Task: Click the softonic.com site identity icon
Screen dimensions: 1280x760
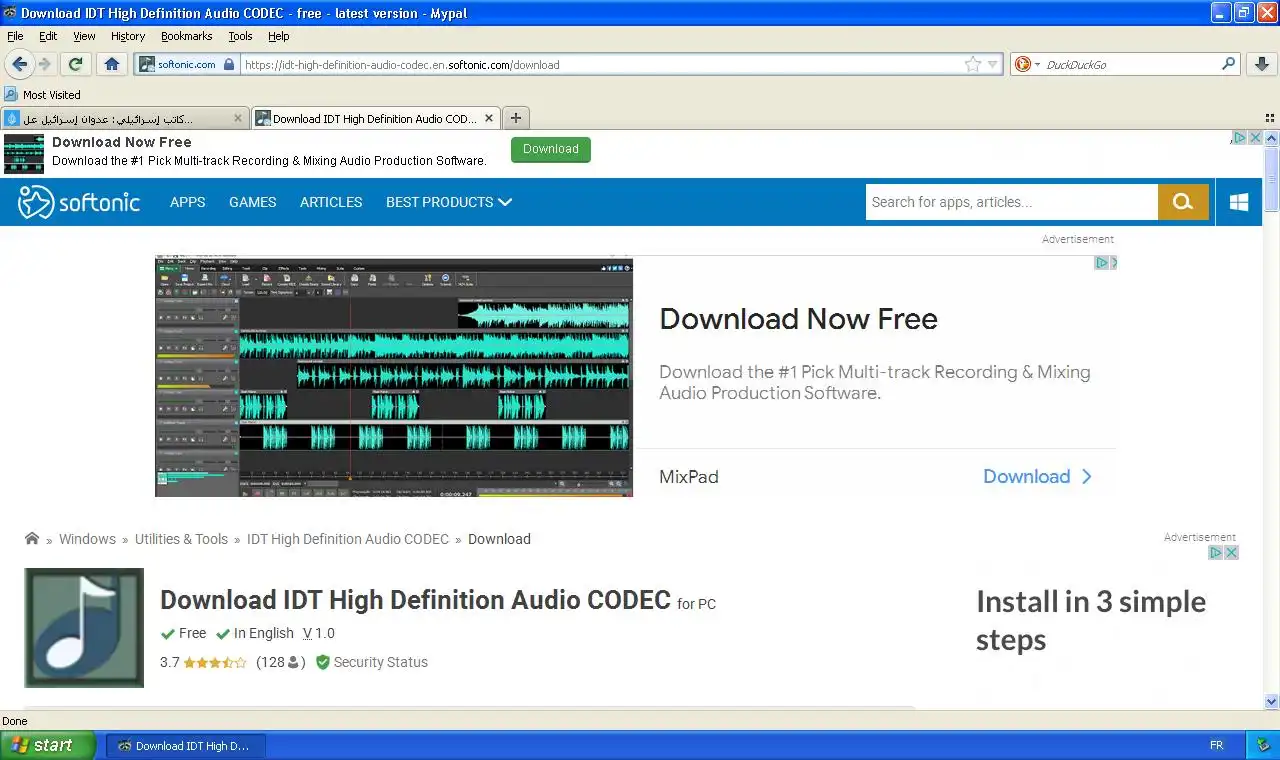Action: pos(147,64)
